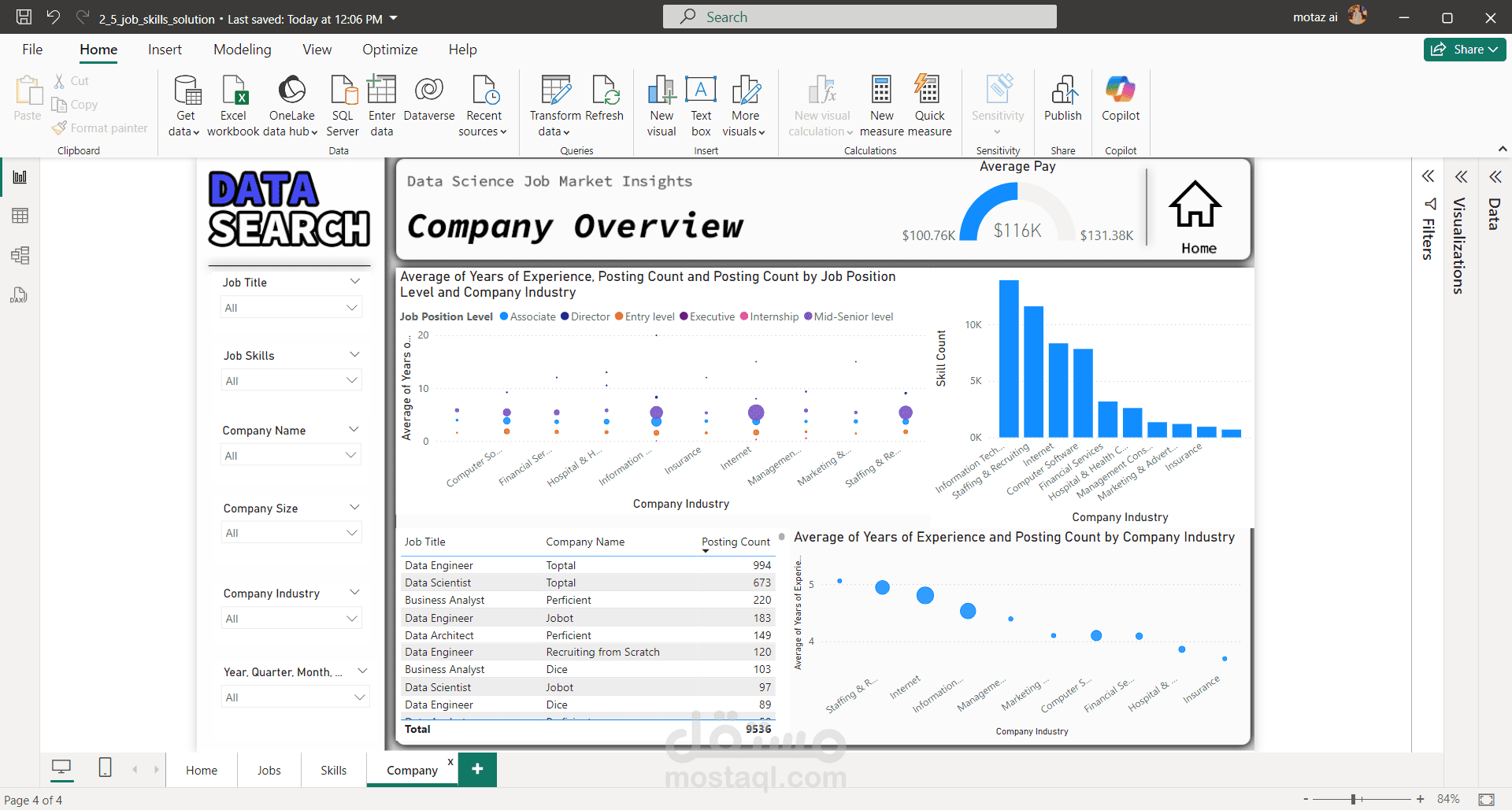Image resolution: width=1512 pixels, height=810 pixels.
Task: Insert a Text box
Action: pyautogui.click(x=701, y=106)
